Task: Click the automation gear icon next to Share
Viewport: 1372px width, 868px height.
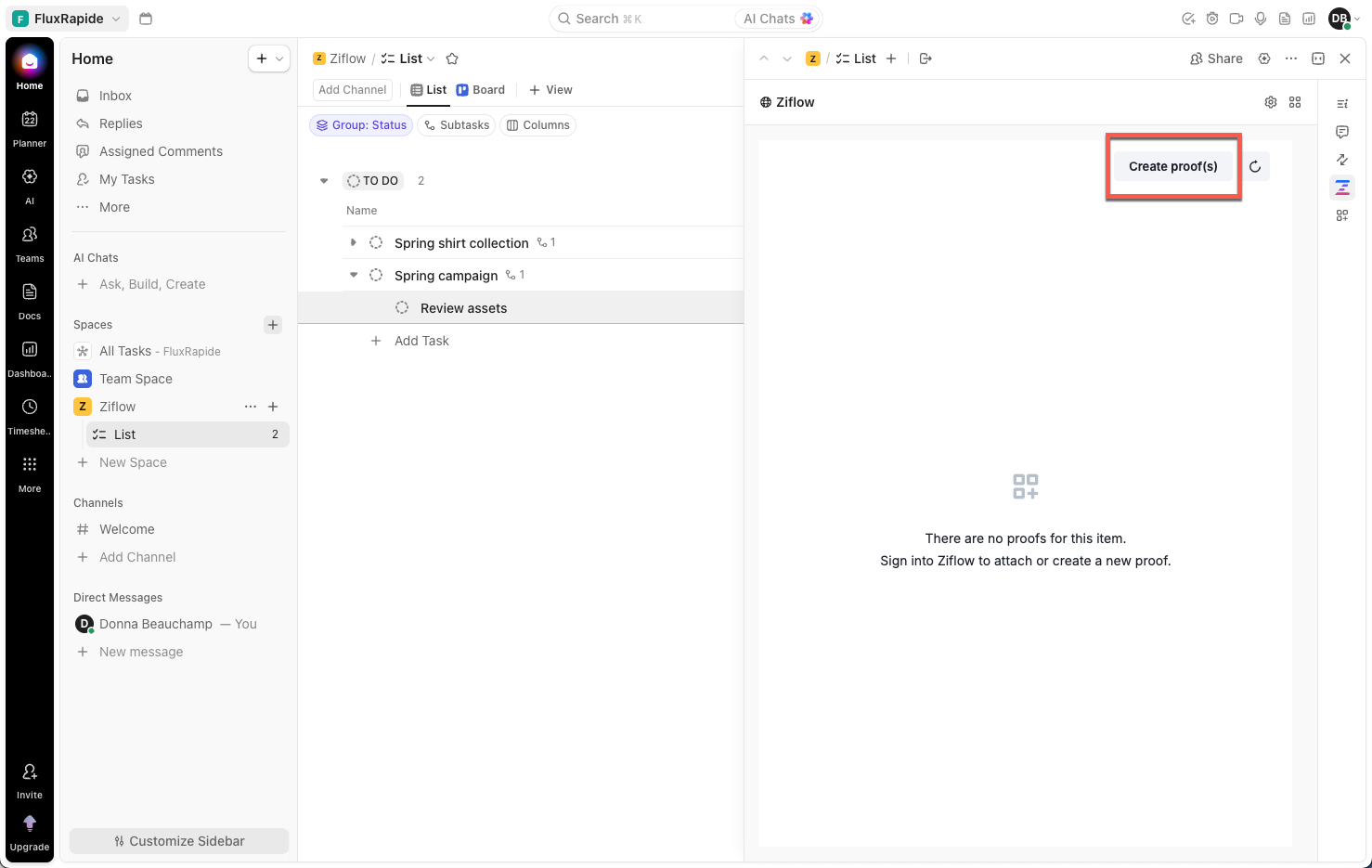Action: (1264, 58)
